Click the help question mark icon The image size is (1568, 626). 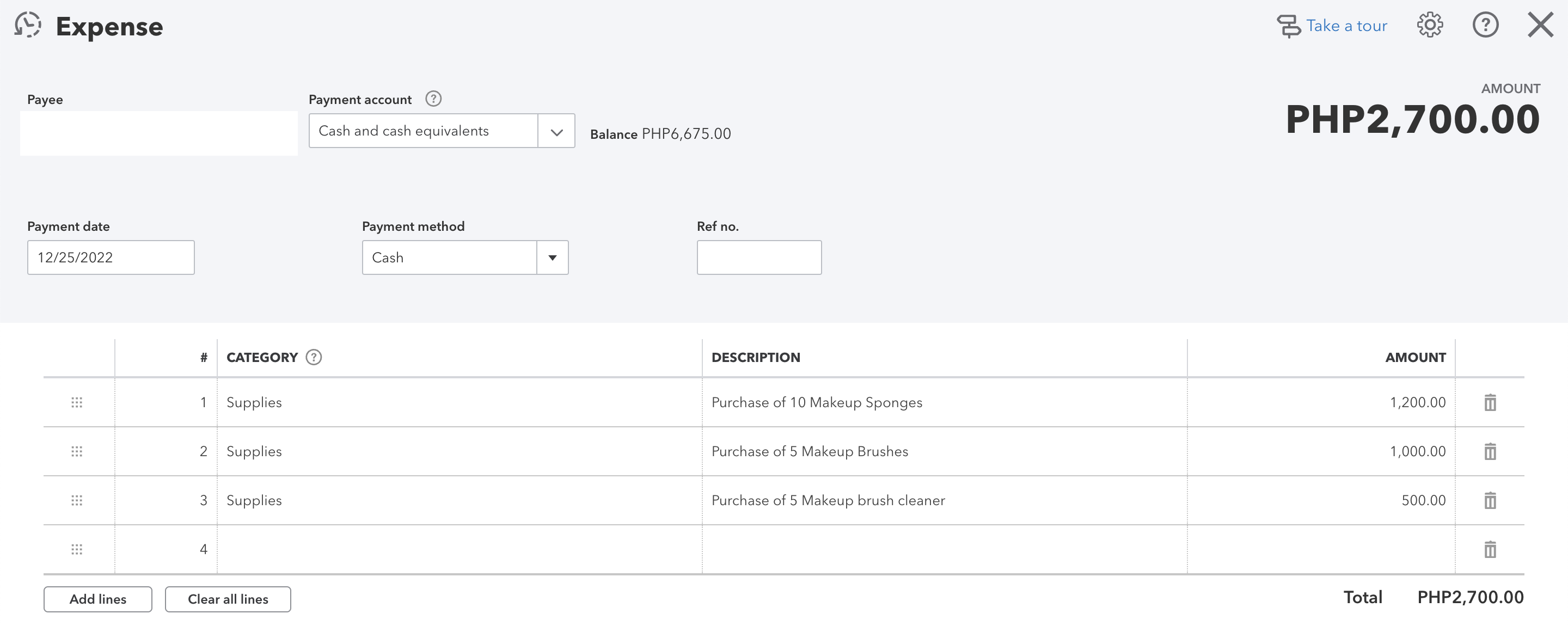pos(1485,26)
